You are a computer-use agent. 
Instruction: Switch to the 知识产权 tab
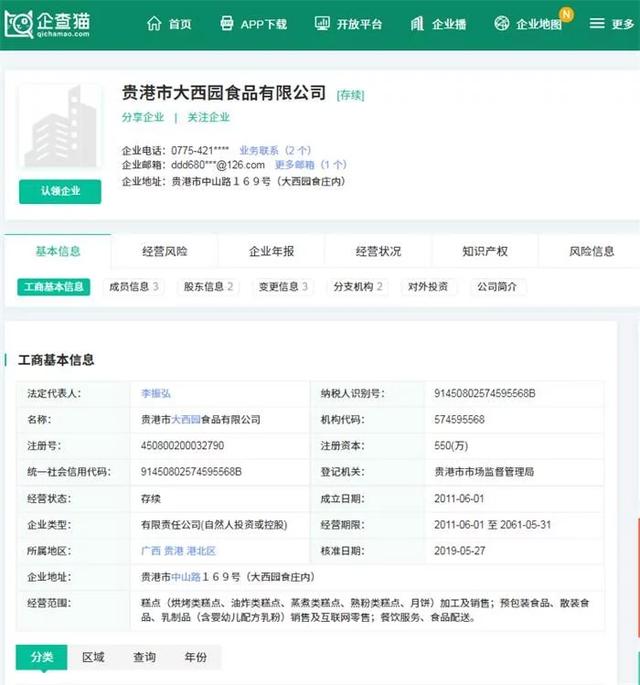(x=485, y=251)
